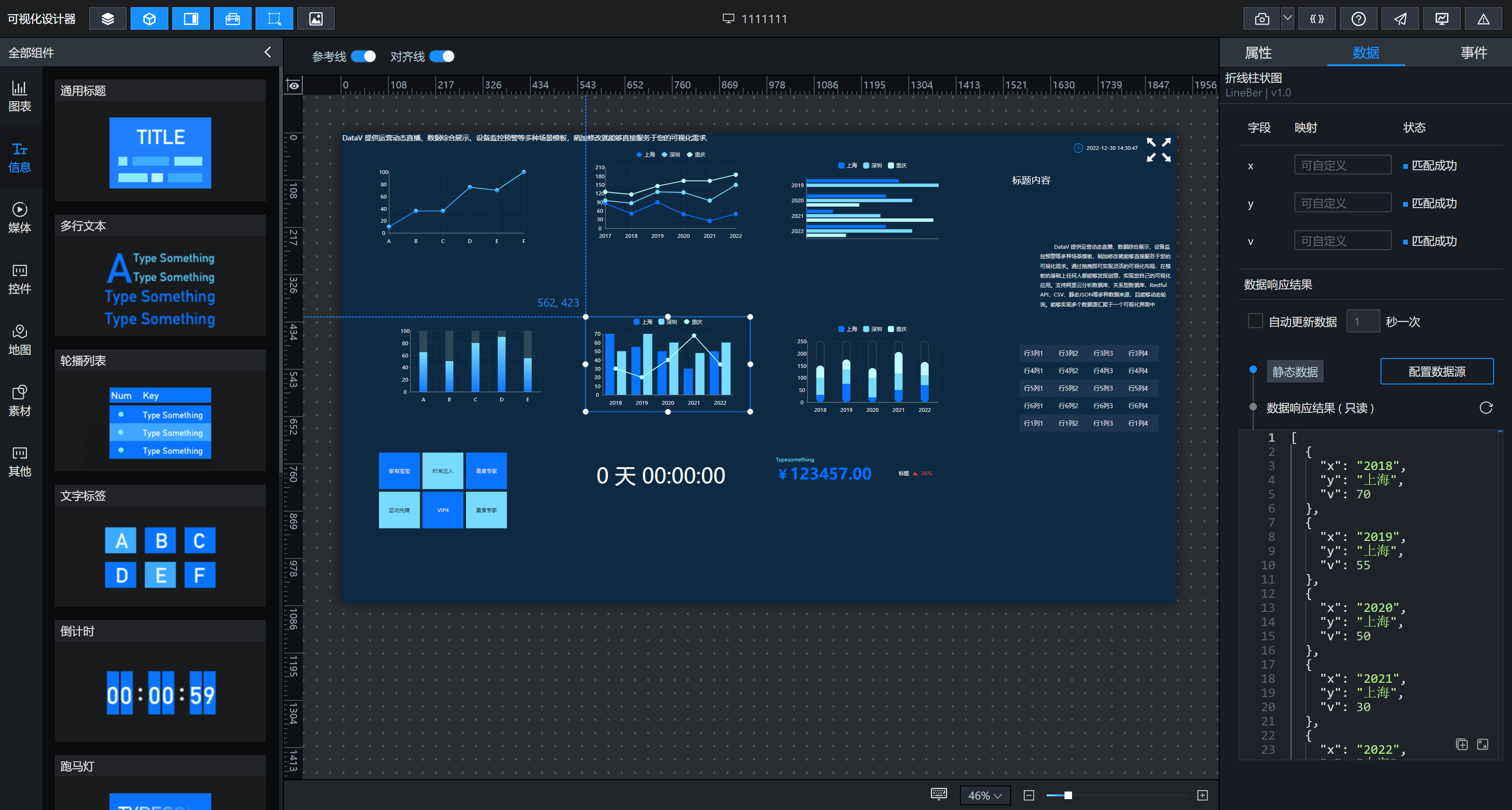Click the 0 天 00:00:00 countdown on canvas
The width and height of the screenshot is (1512, 810).
click(660, 475)
